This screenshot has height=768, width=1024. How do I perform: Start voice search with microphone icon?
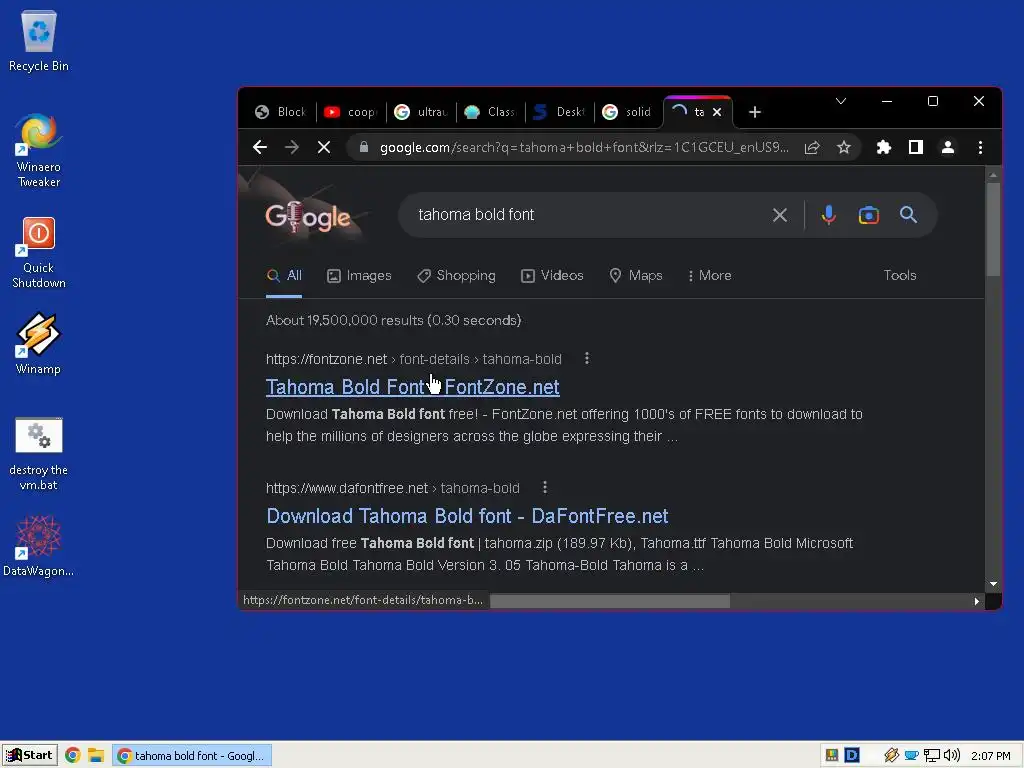click(829, 215)
